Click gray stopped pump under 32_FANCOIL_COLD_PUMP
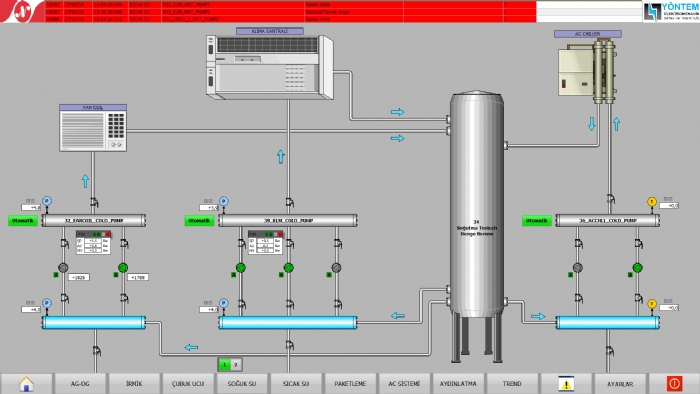The image size is (700, 394). (63, 268)
